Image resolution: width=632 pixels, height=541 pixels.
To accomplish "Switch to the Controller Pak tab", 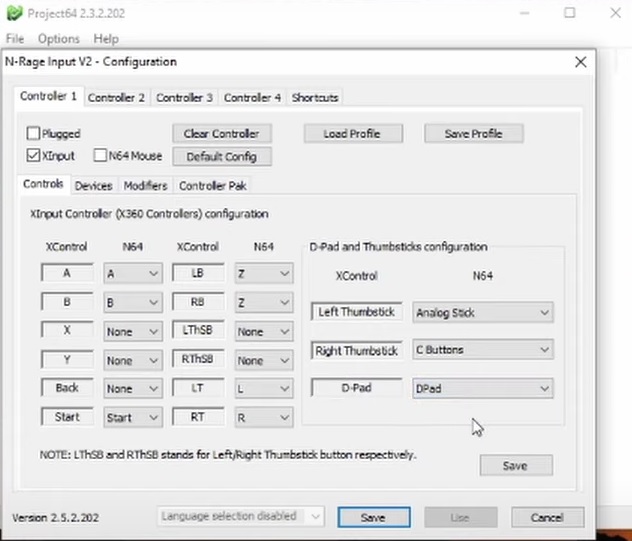I will (x=212, y=186).
